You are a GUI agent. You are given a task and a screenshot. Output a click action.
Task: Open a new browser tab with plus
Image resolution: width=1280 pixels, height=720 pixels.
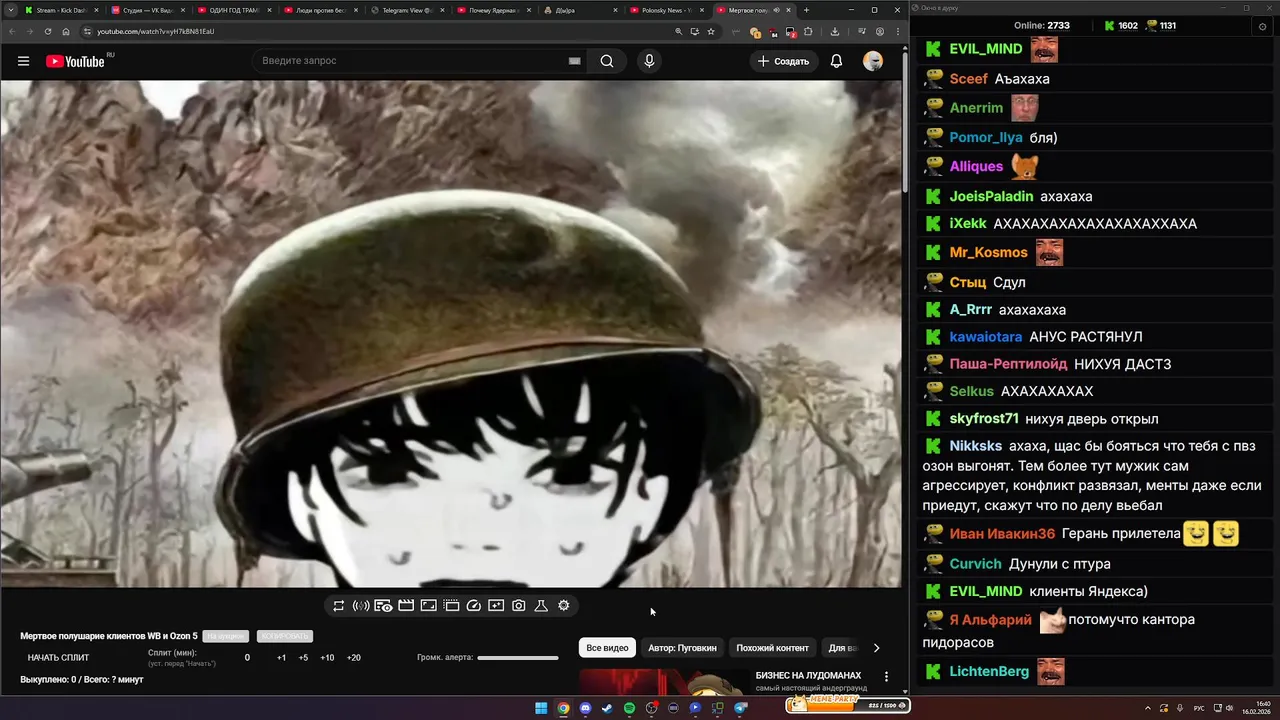(806, 10)
